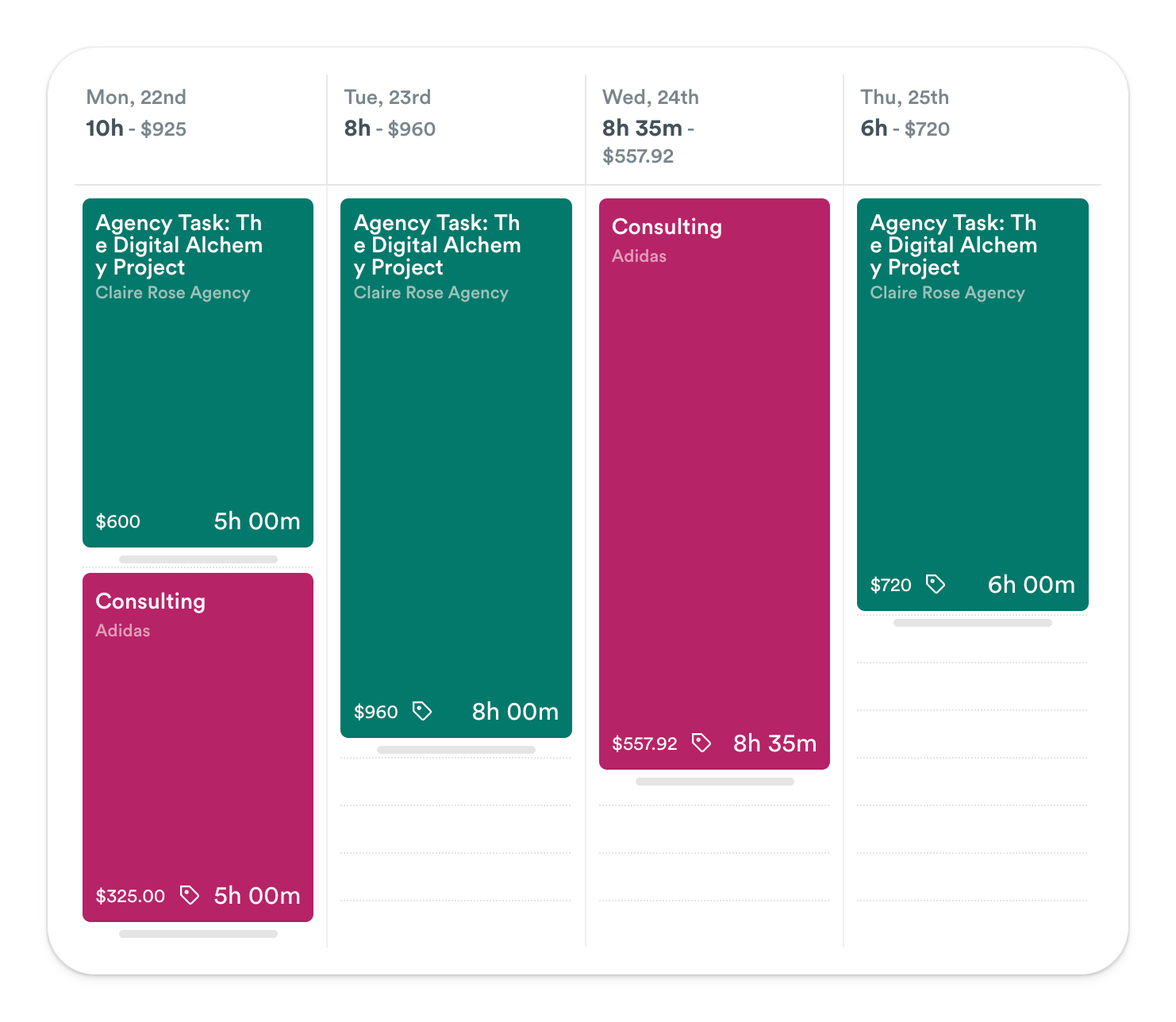Click the 8h 35m duration on Wednesday's entry
The image size is (1176, 1022).
pyautogui.click(x=772, y=743)
